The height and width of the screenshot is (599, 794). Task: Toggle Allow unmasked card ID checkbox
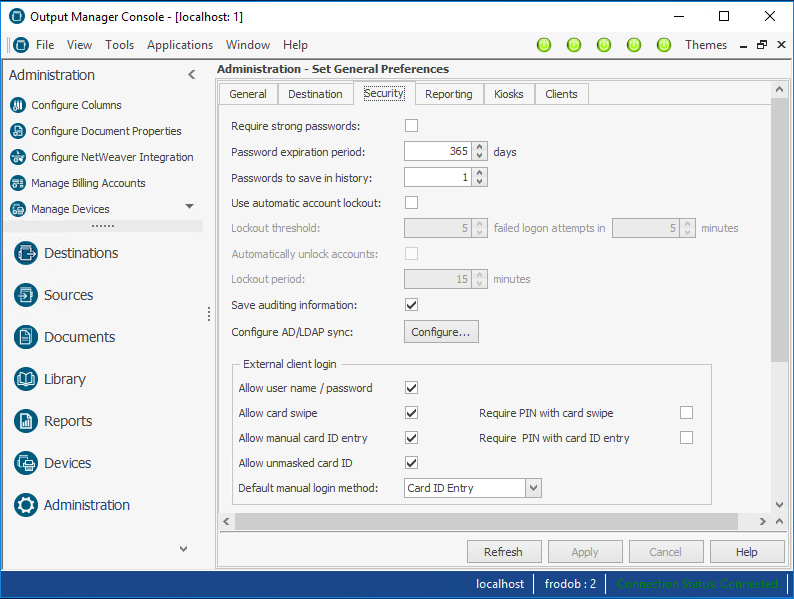412,462
